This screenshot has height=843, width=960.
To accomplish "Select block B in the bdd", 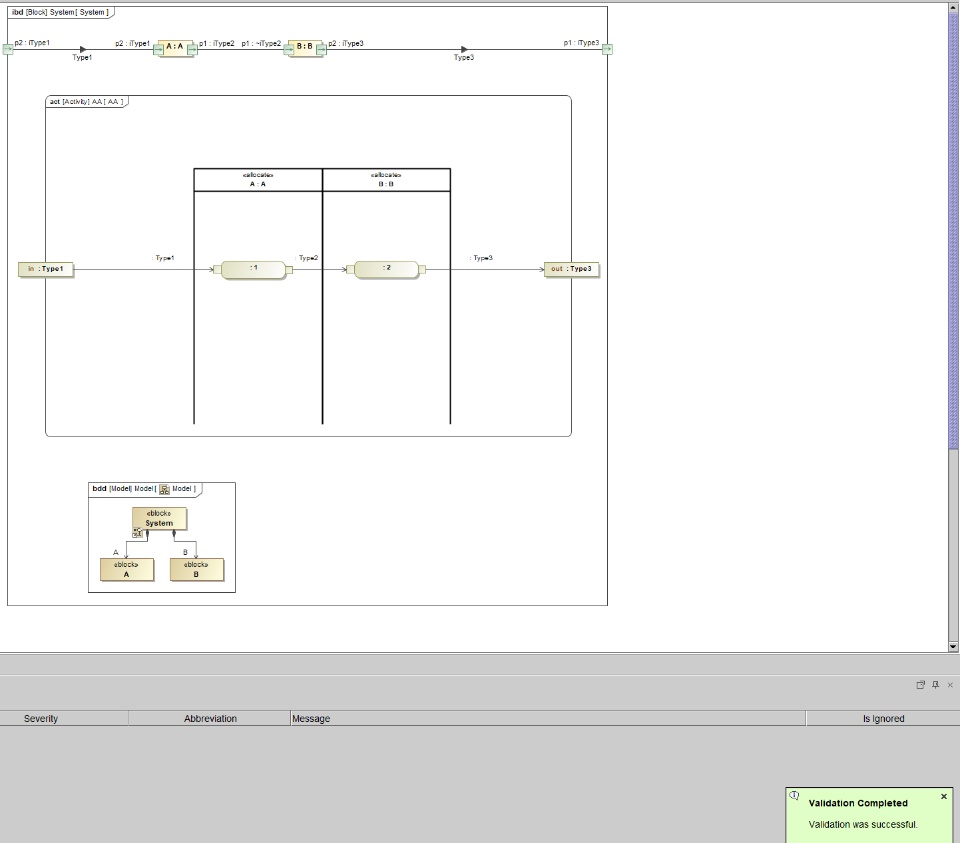I will click(197, 569).
